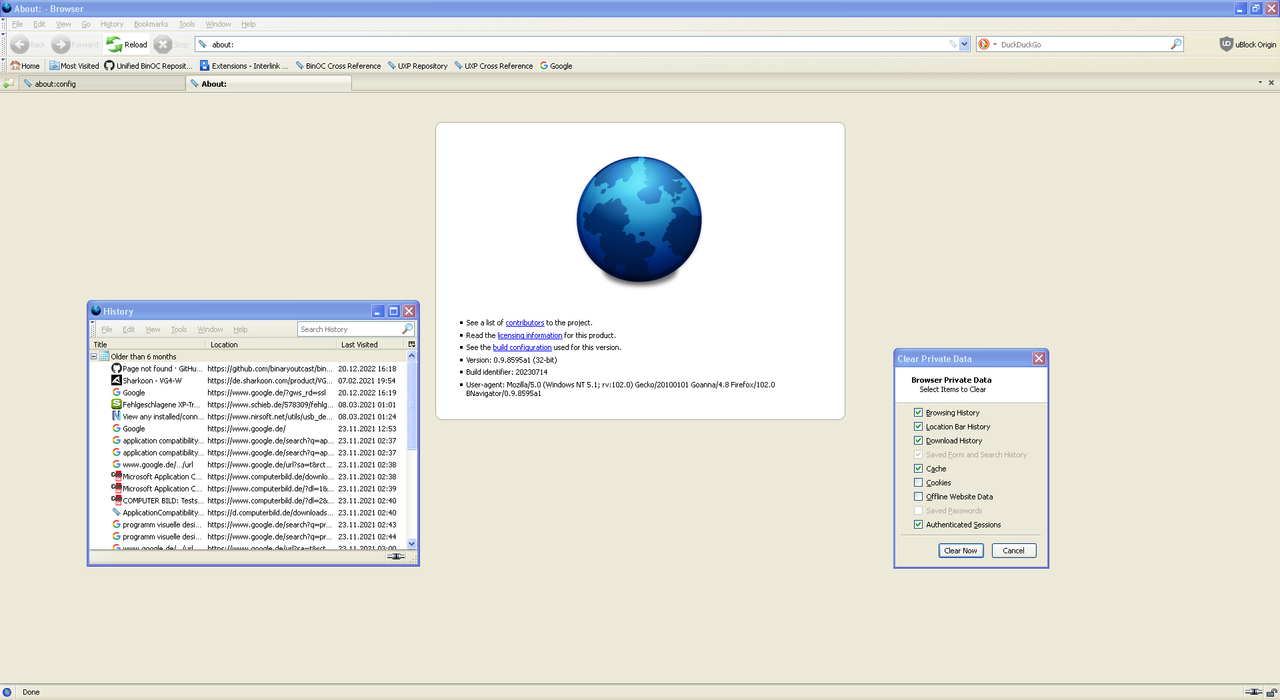This screenshot has height=700, width=1280.
Task: Sort History by Last Visited column
Action: coord(370,344)
